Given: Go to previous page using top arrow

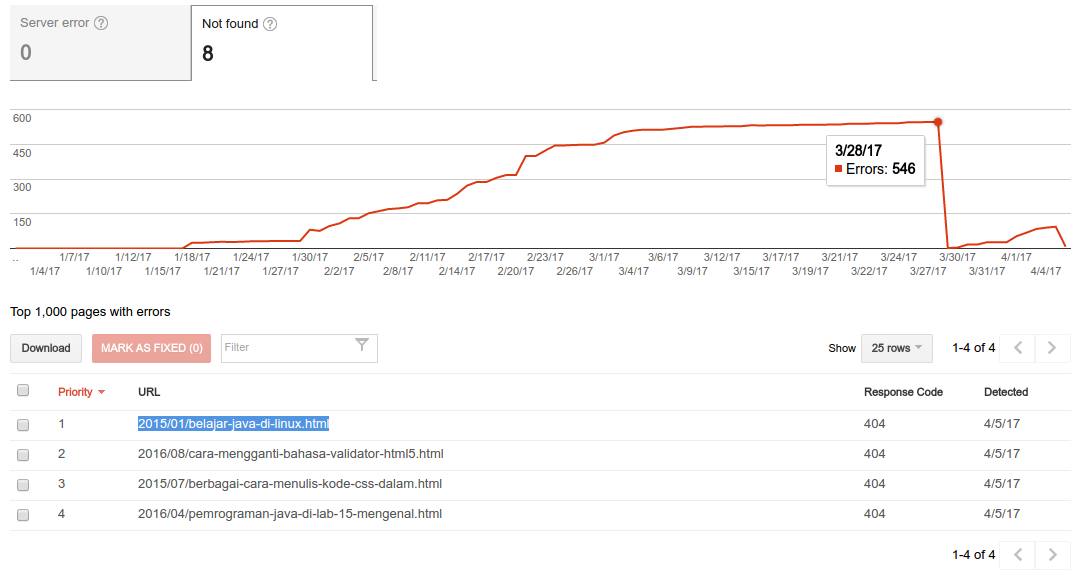Looking at the screenshot, I should [x=1018, y=348].
